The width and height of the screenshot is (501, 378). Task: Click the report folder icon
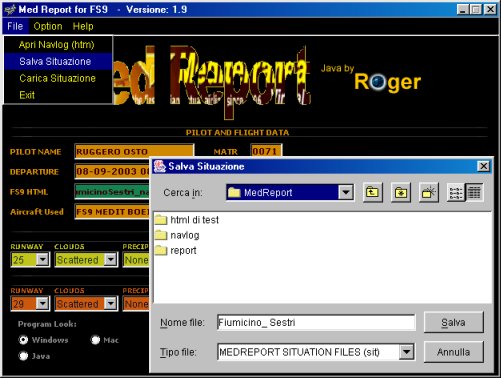pyautogui.click(x=161, y=250)
